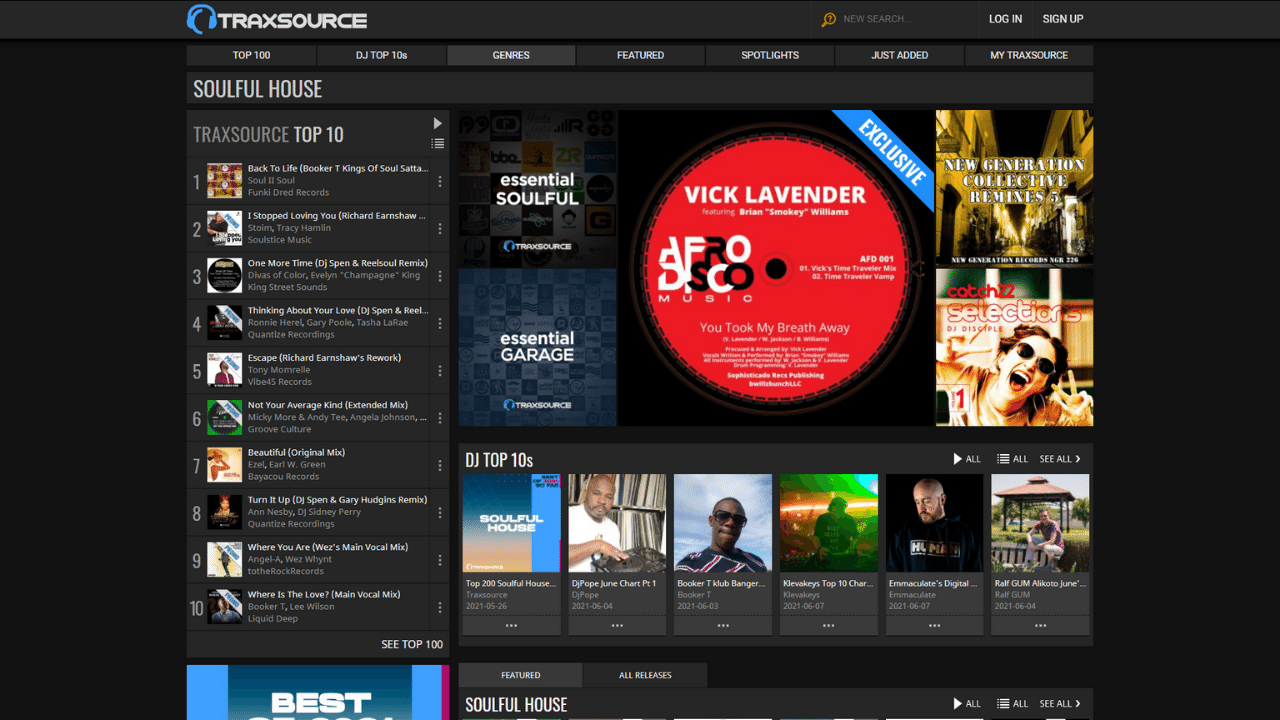This screenshot has height=720, width=1280.
Task: Open Ralf GUM Alikoto June chart thumbnail
Action: coord(1040,523)
